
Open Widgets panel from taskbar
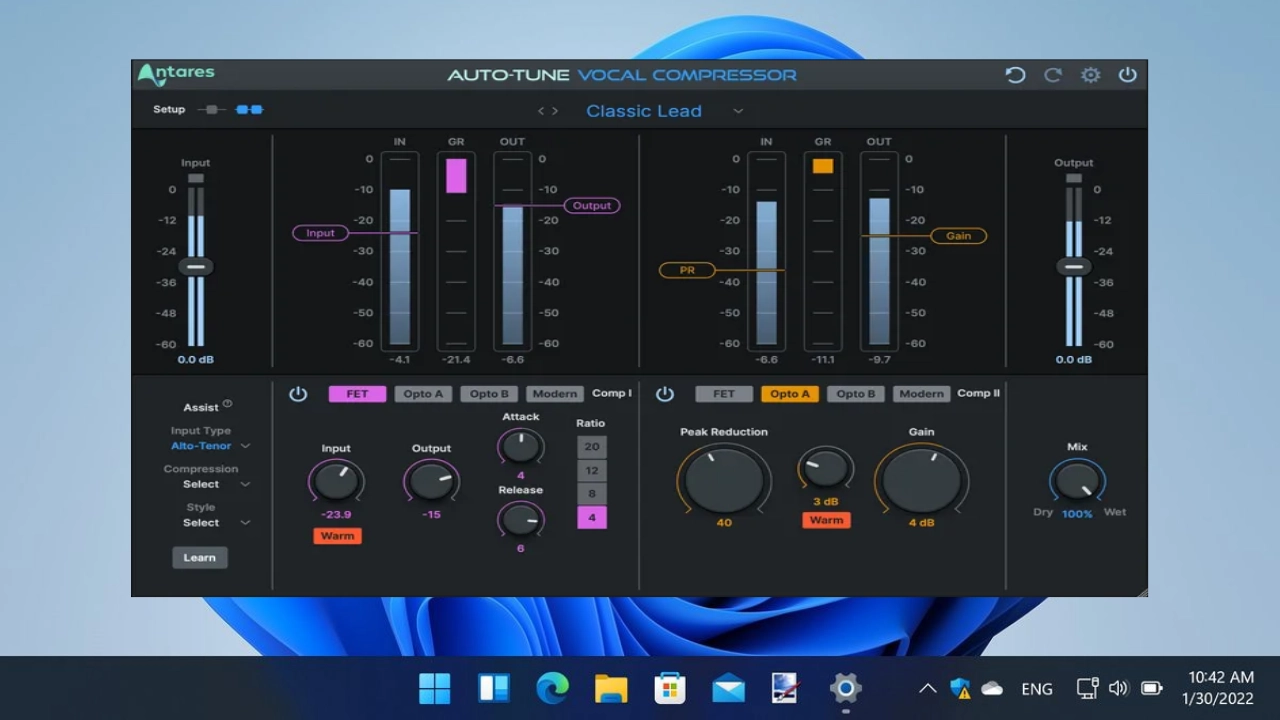coord(493,688)
